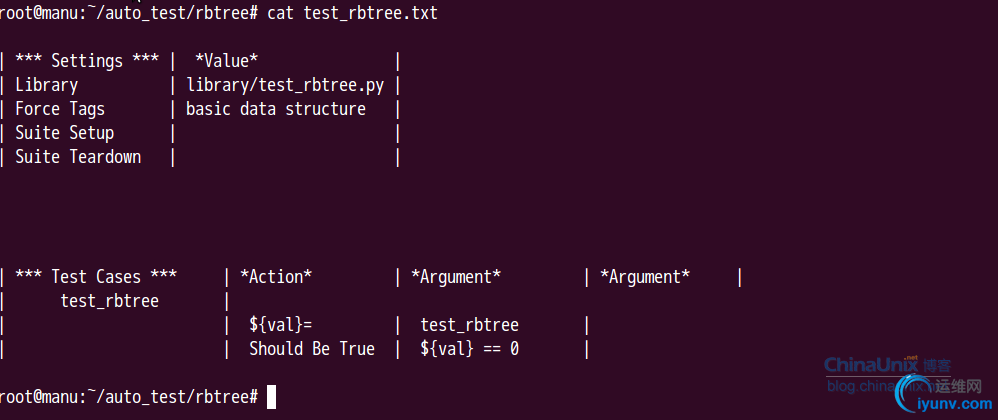
Task: Click the 'basic data structure' tag value
Action: tap(276, 109)
